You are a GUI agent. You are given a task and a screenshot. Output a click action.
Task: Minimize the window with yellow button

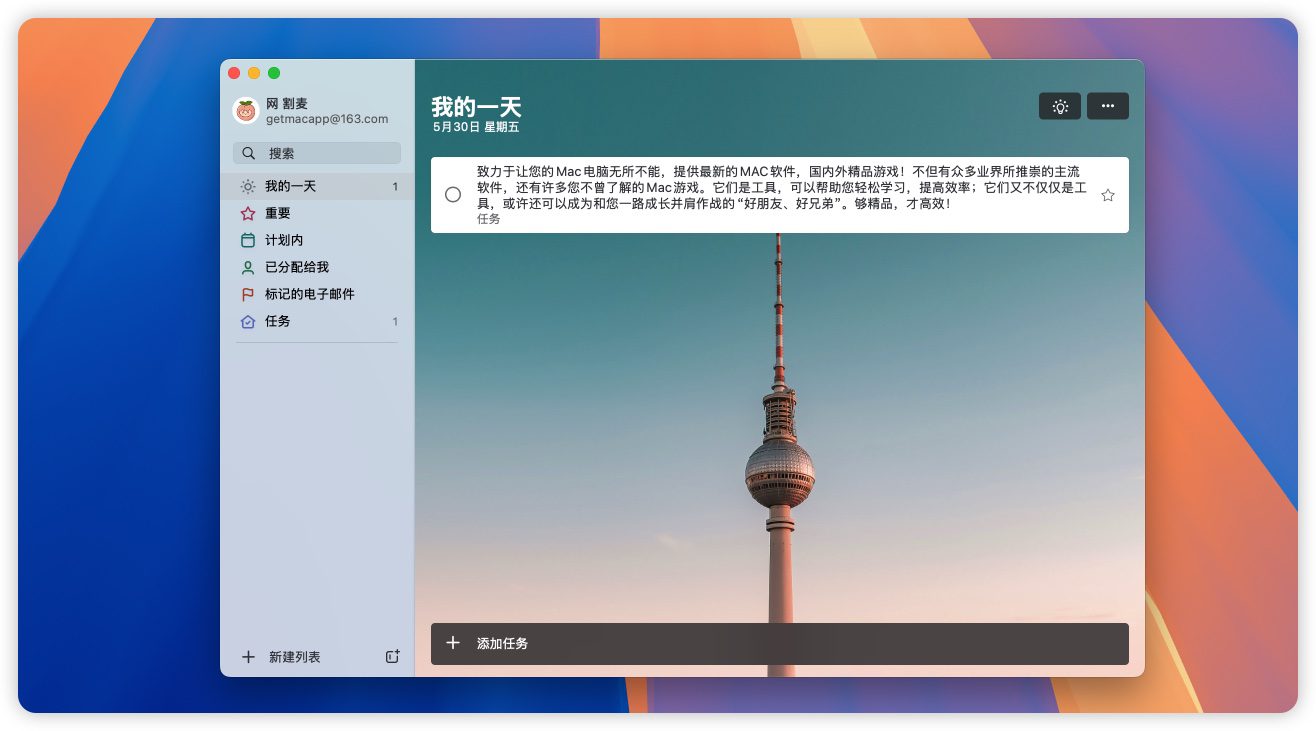[x=254, y=73]
